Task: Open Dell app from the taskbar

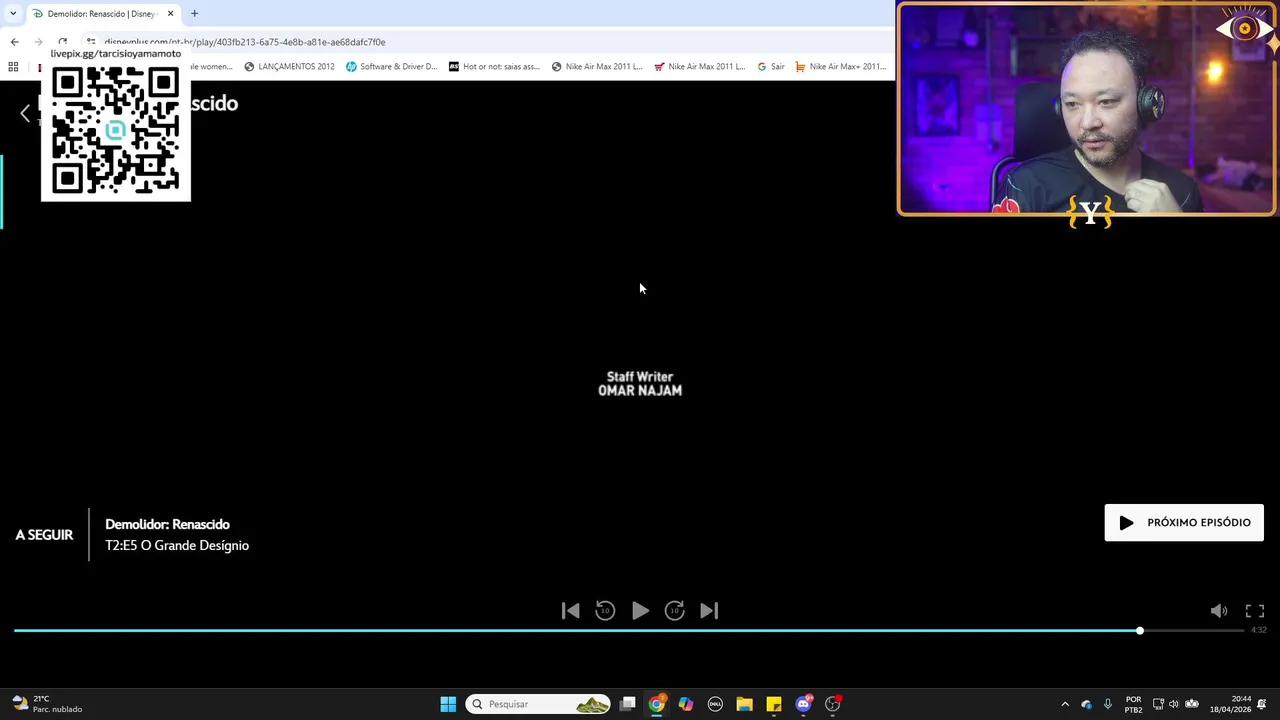Action: tap(715, 704)
